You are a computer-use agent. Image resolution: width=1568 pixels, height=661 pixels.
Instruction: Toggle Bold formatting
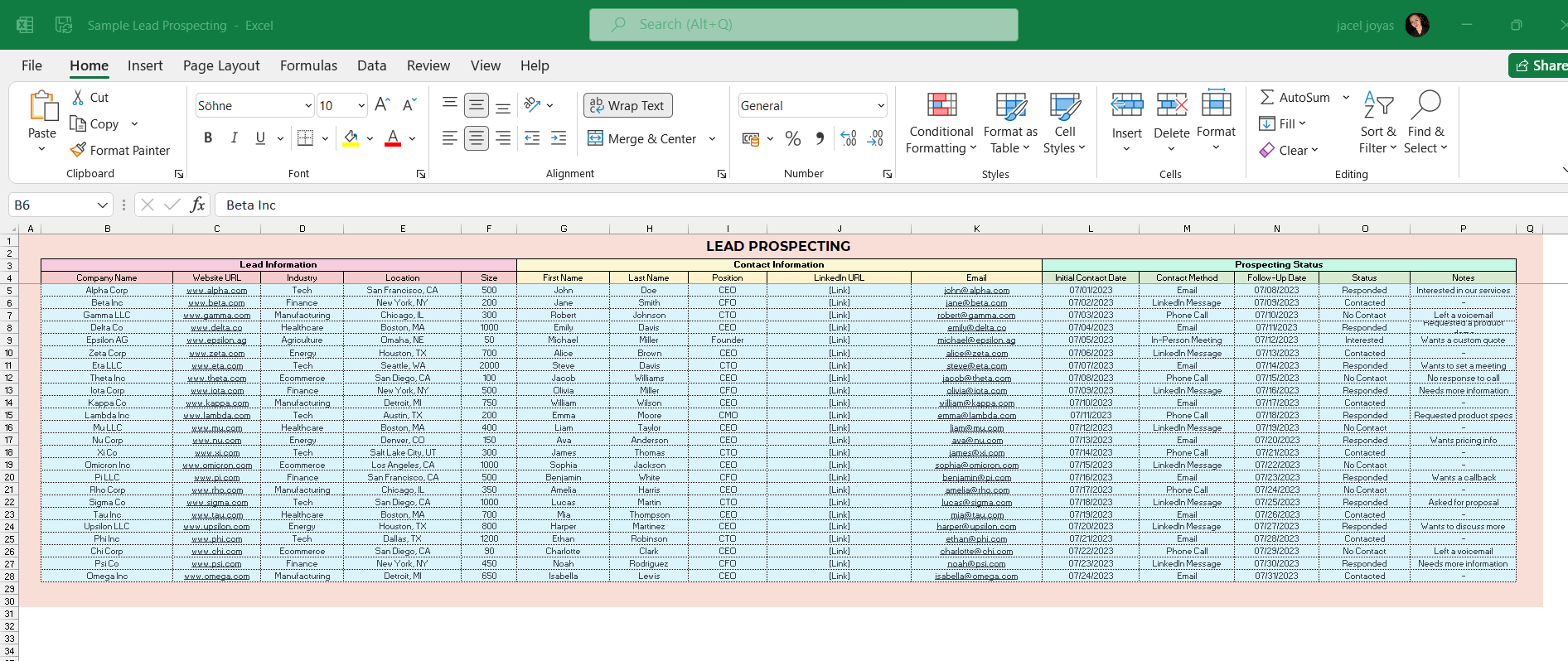[208, 138]
